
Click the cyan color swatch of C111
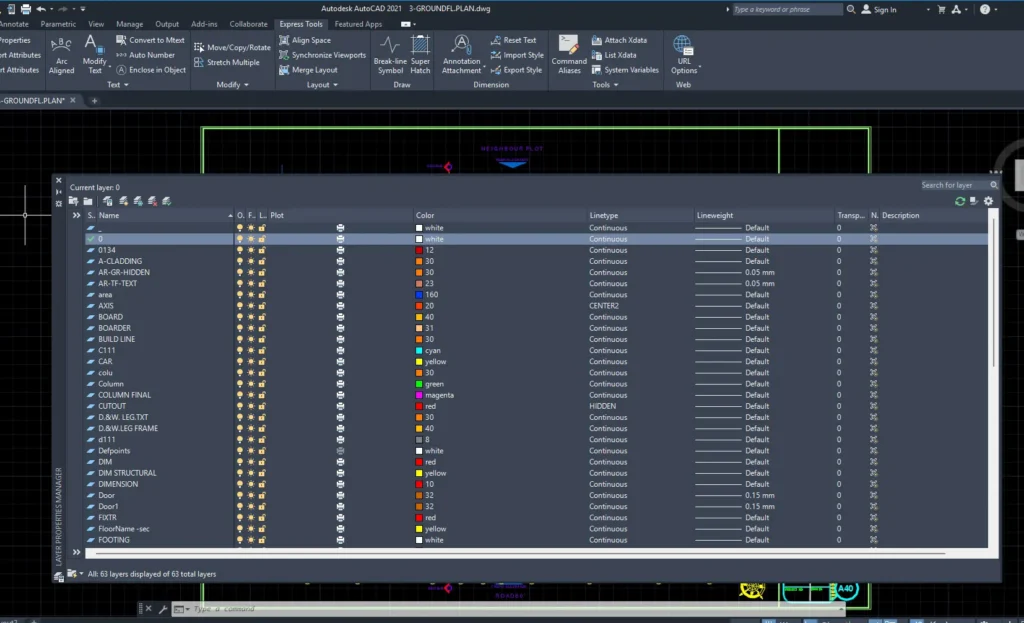(x=419, y=351)
